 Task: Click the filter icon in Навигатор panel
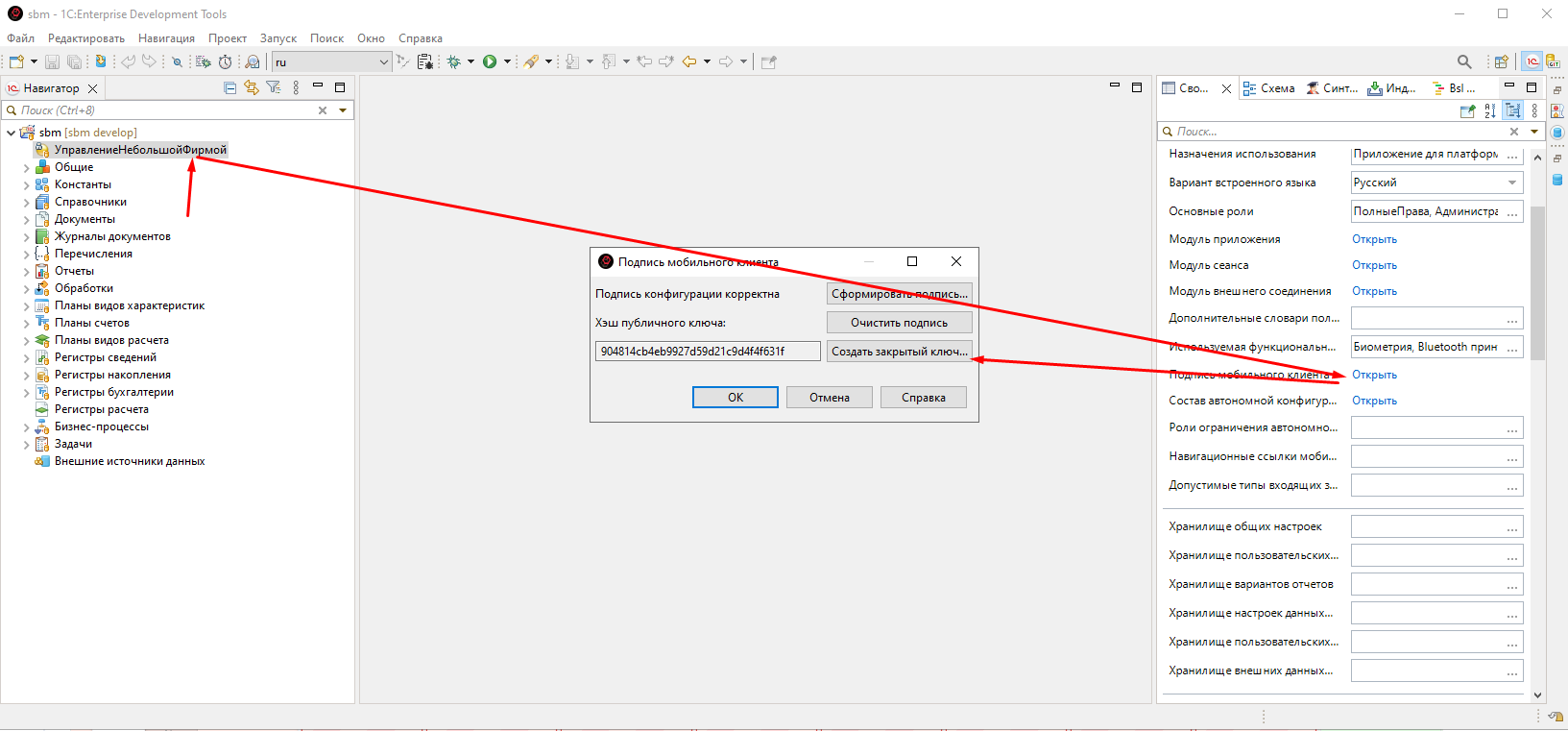click(x=274, y=87)
